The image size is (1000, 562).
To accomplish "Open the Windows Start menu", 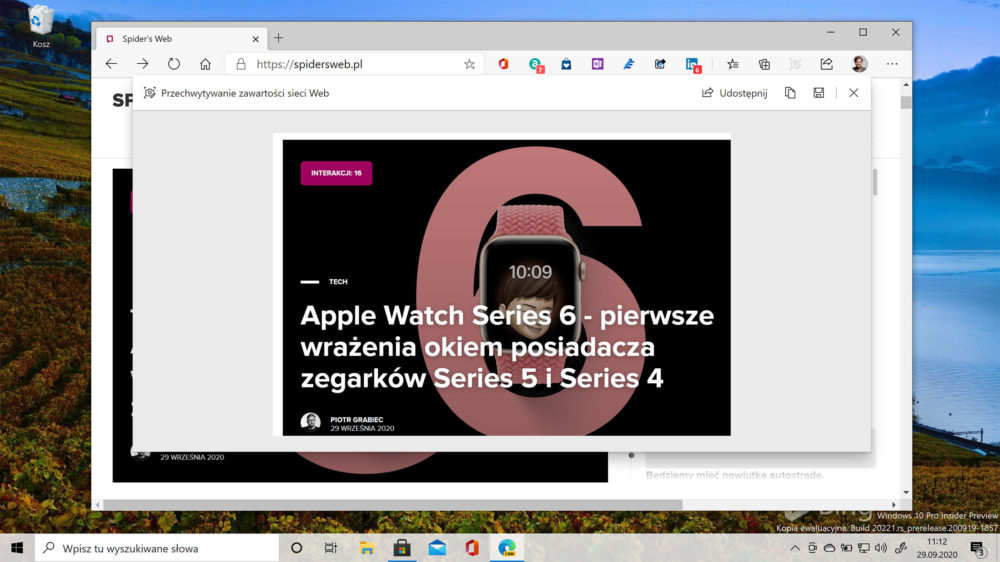I will 17,548.
